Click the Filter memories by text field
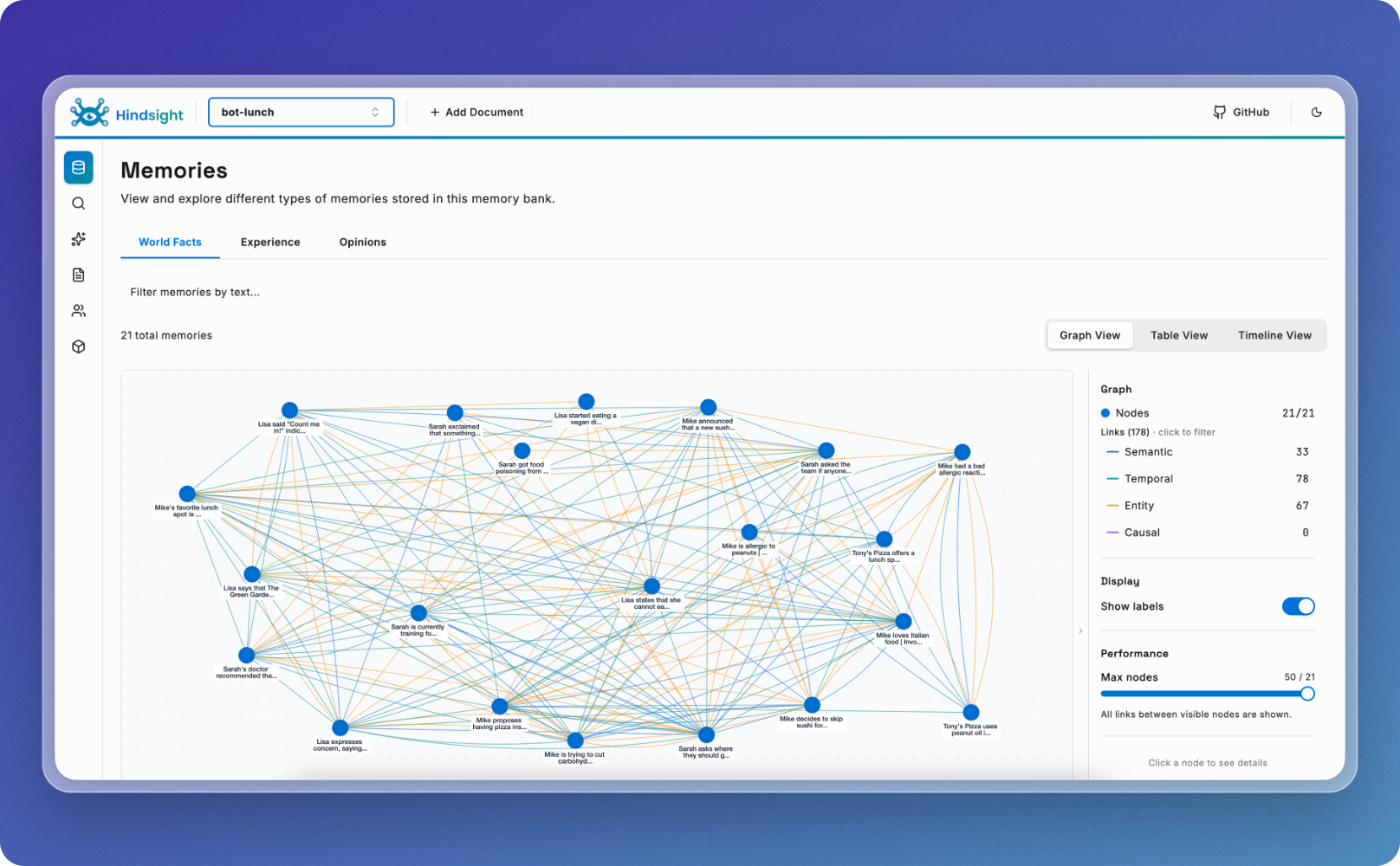 click(287, 293)
